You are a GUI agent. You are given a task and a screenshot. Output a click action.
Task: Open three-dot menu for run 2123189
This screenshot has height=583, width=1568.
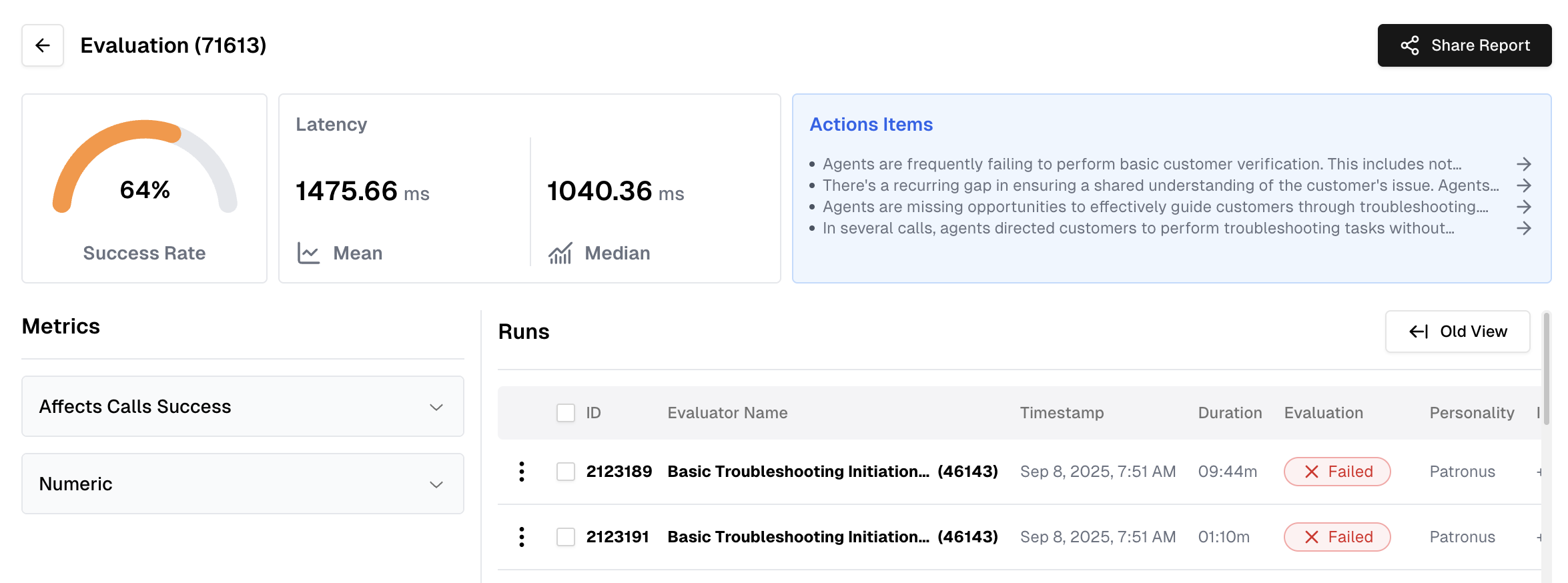(x=522, y=472)
